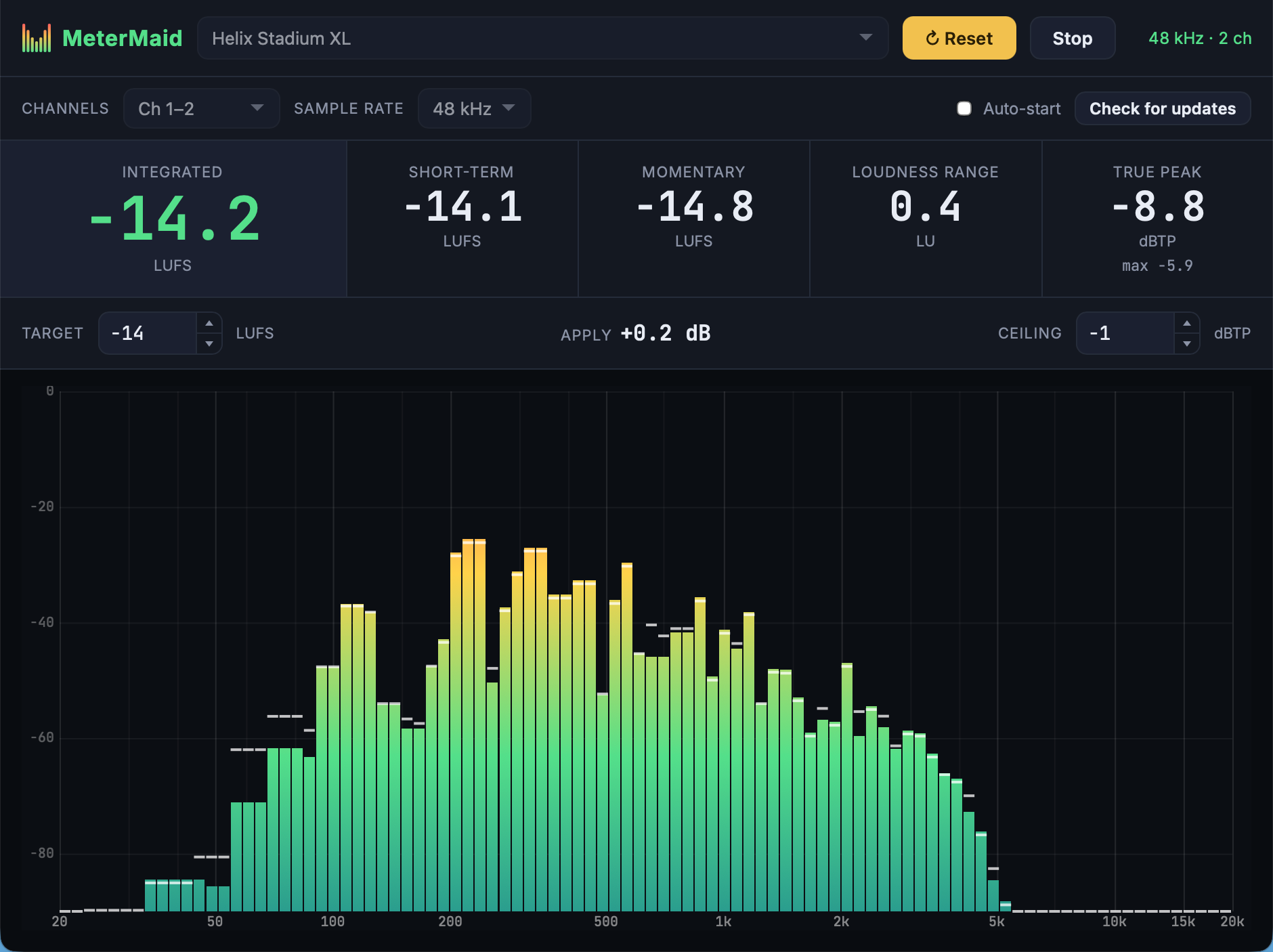Image resolution: width=1273 pixels, height=952 pixels.
Task: Decrease target with the down stepper arrow
Action: click(209, 344)
